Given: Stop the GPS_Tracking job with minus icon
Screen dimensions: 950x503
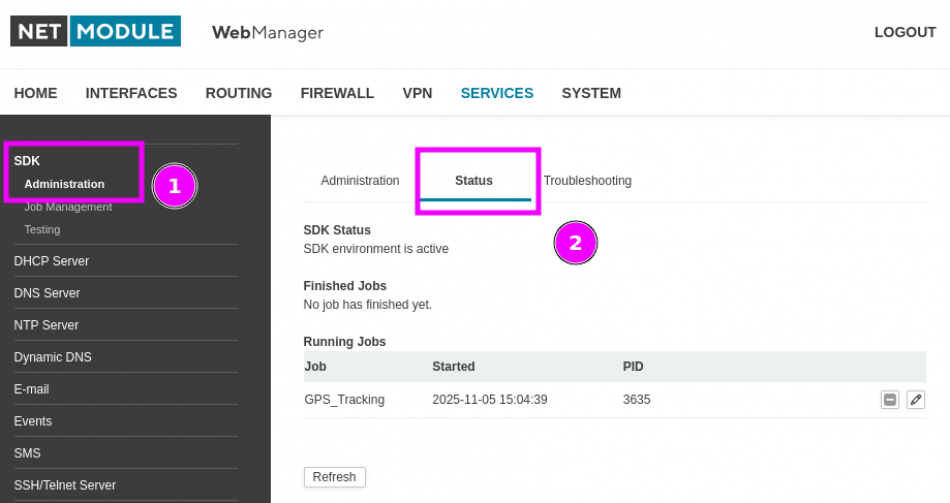Looking at the screenshot, I should [889, 400].
